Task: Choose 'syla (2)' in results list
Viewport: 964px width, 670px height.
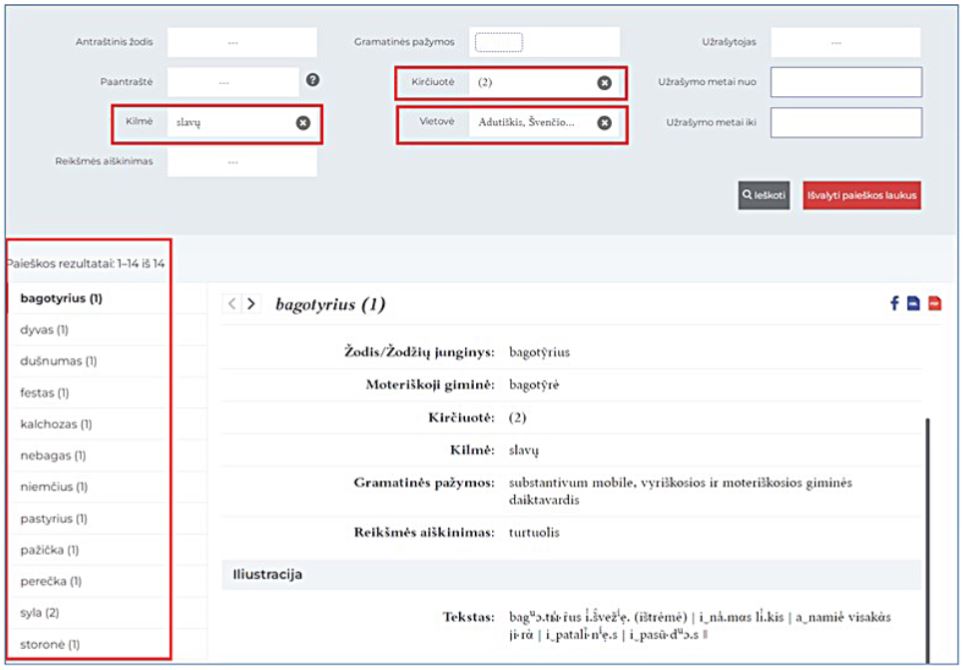Action: pos(40,612)
